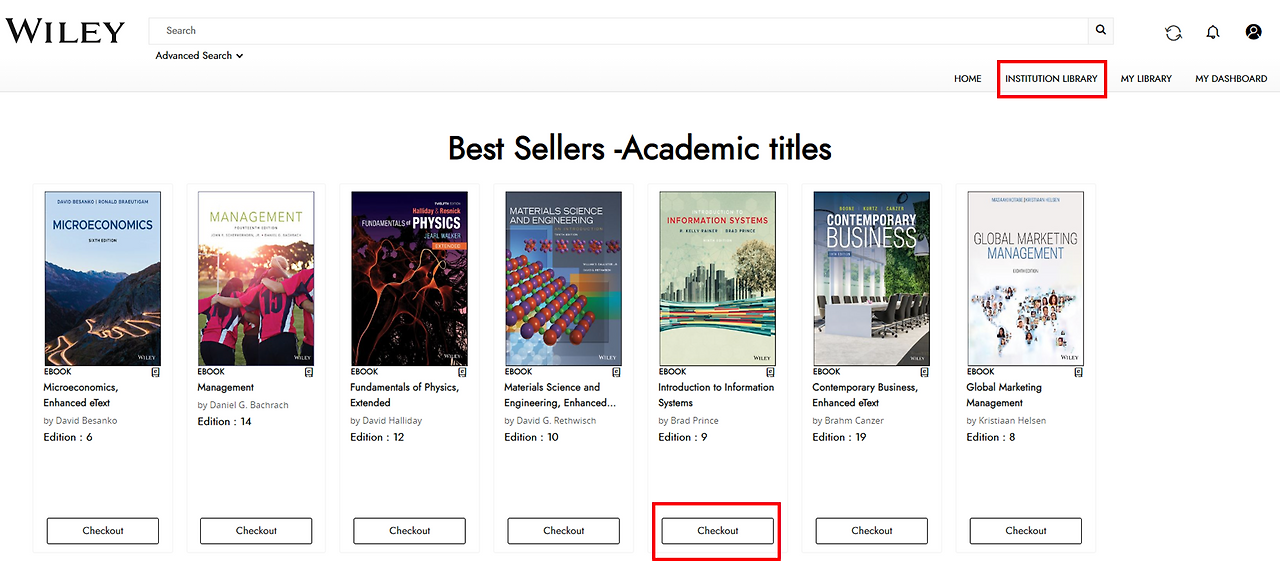Click the sync refresh icon
The width and height of the screenshot is (1280, 561).
click(x=1174, y=32)
